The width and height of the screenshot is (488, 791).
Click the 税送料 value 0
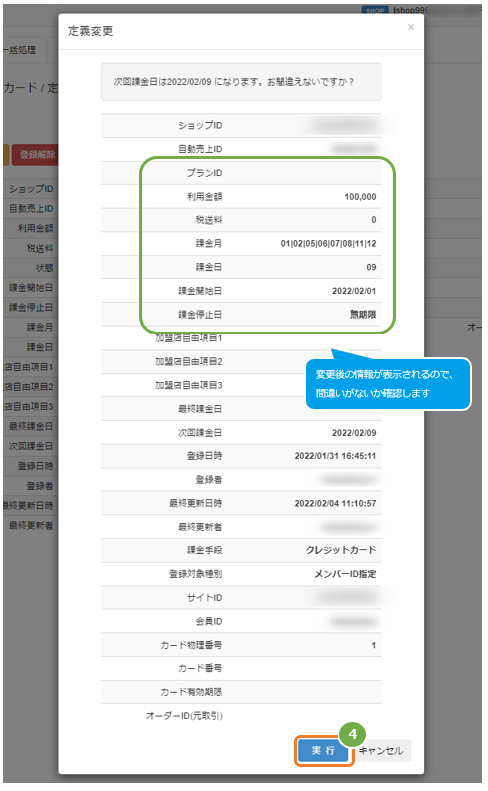374,220
